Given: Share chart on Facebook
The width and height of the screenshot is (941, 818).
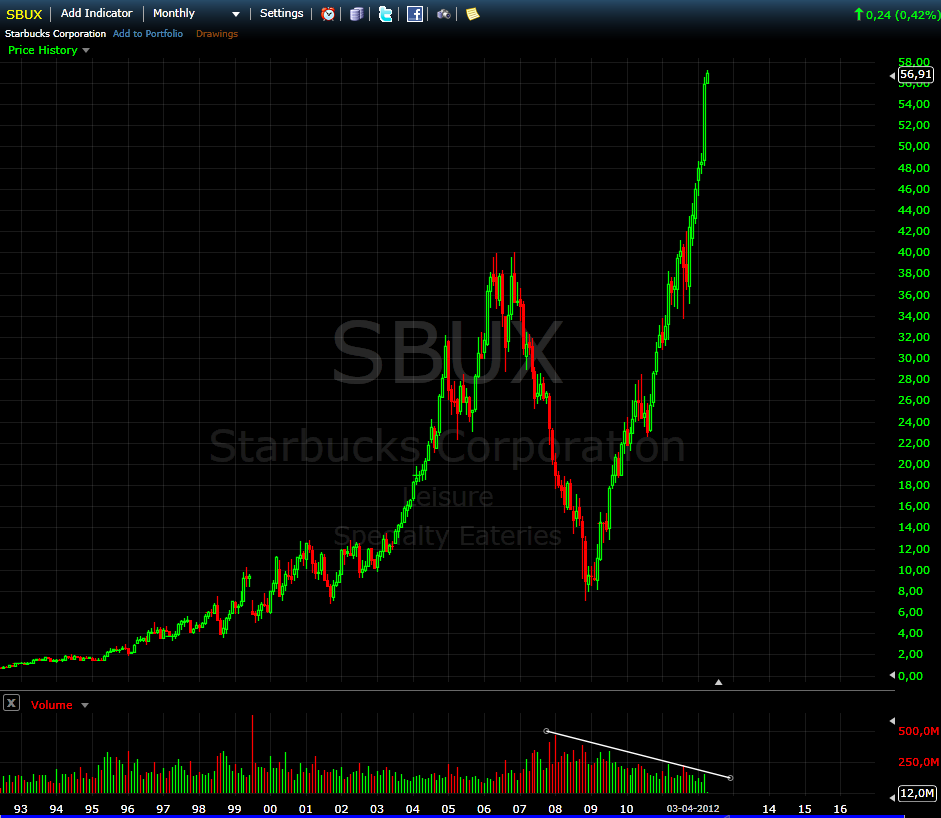Looking at the screenshot, I should click(x=415, y=14).
